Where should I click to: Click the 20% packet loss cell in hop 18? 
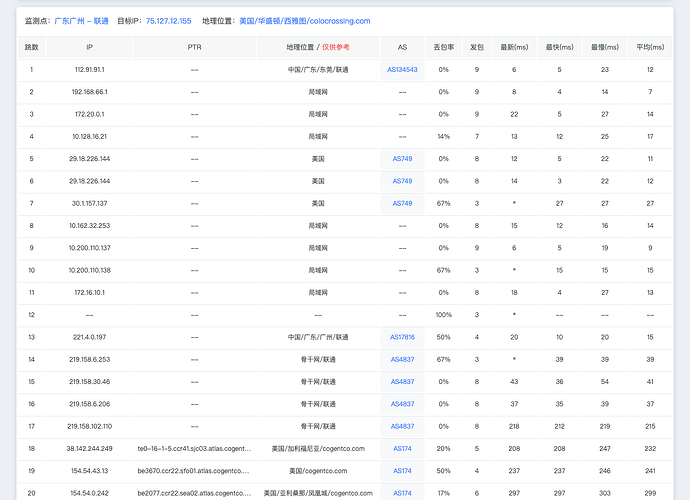tap(444, 449)
